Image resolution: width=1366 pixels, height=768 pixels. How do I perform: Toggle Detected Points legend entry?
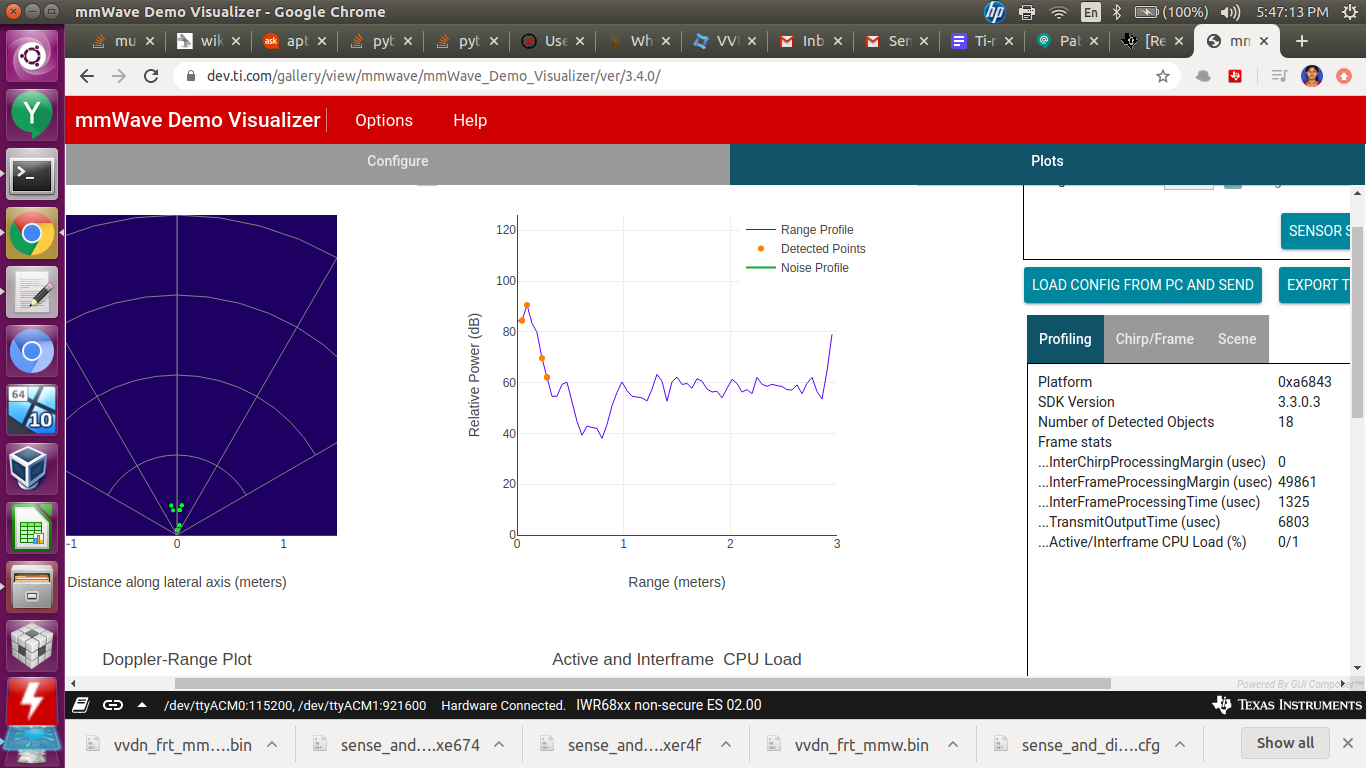point(806,249)
